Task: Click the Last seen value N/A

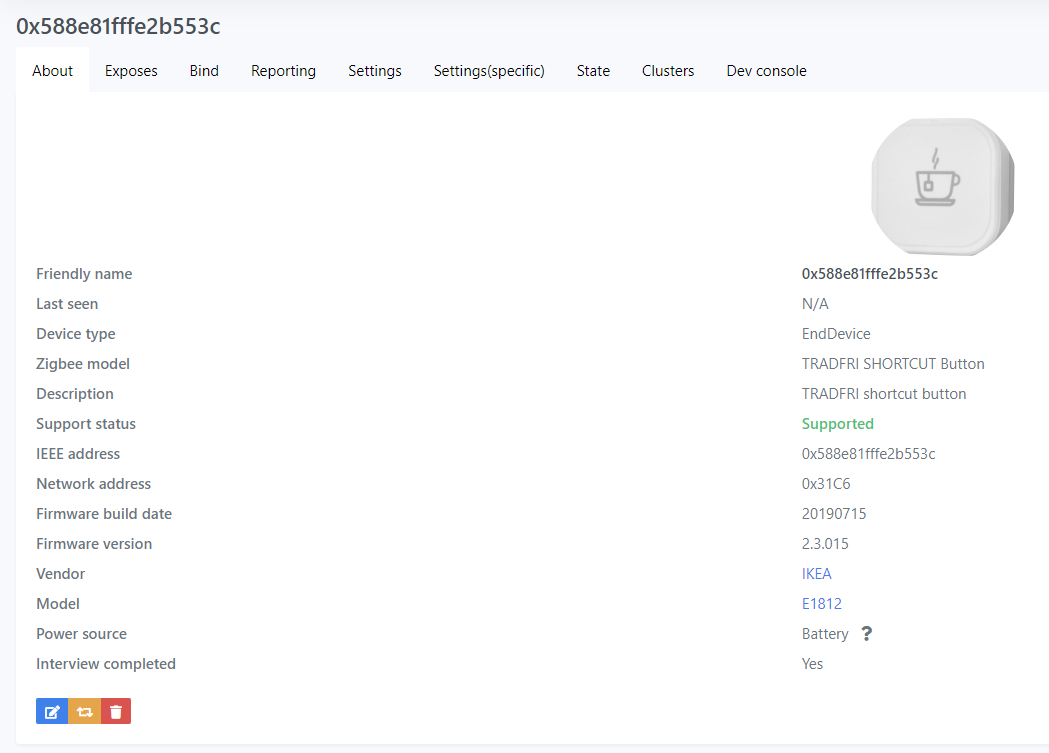Action: point(815,304)
